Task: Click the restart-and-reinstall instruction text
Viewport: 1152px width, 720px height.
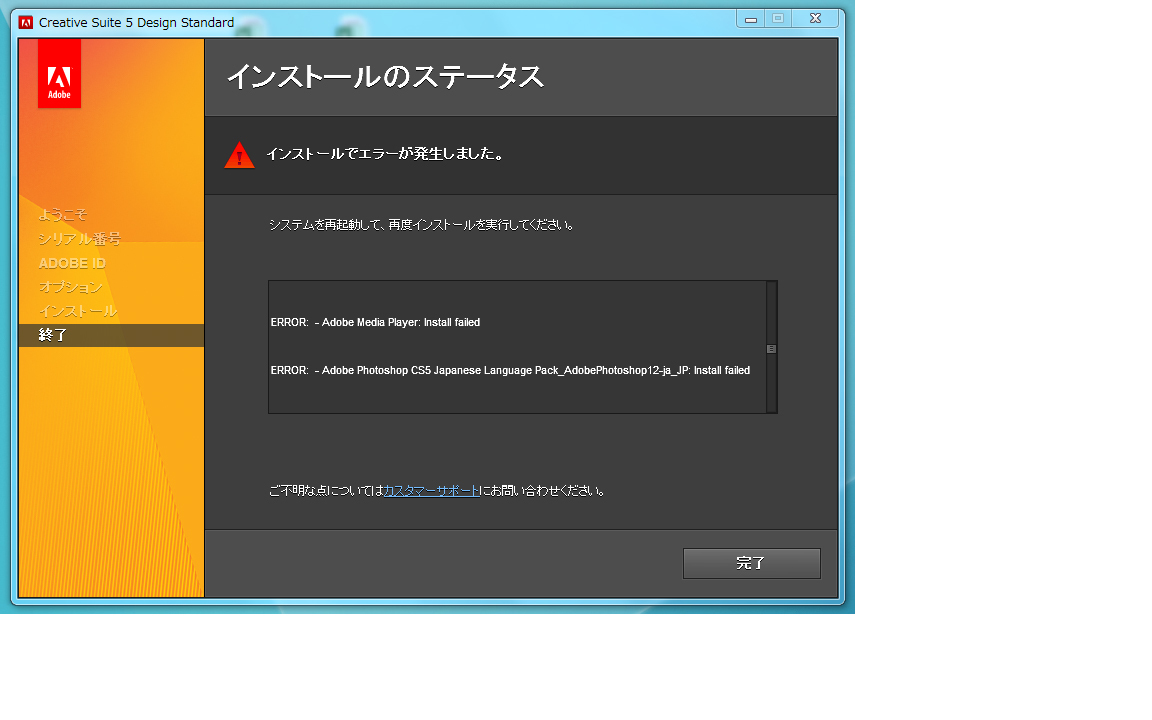Action: (422, 225)
